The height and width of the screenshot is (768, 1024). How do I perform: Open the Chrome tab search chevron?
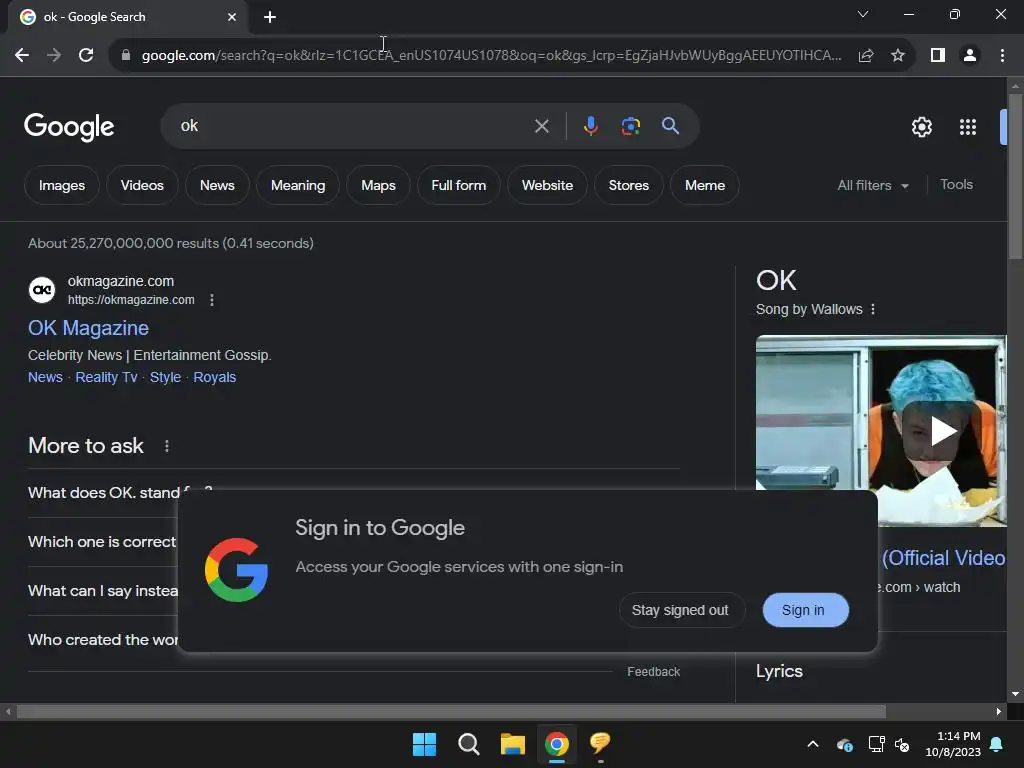[x=863, y=14]
